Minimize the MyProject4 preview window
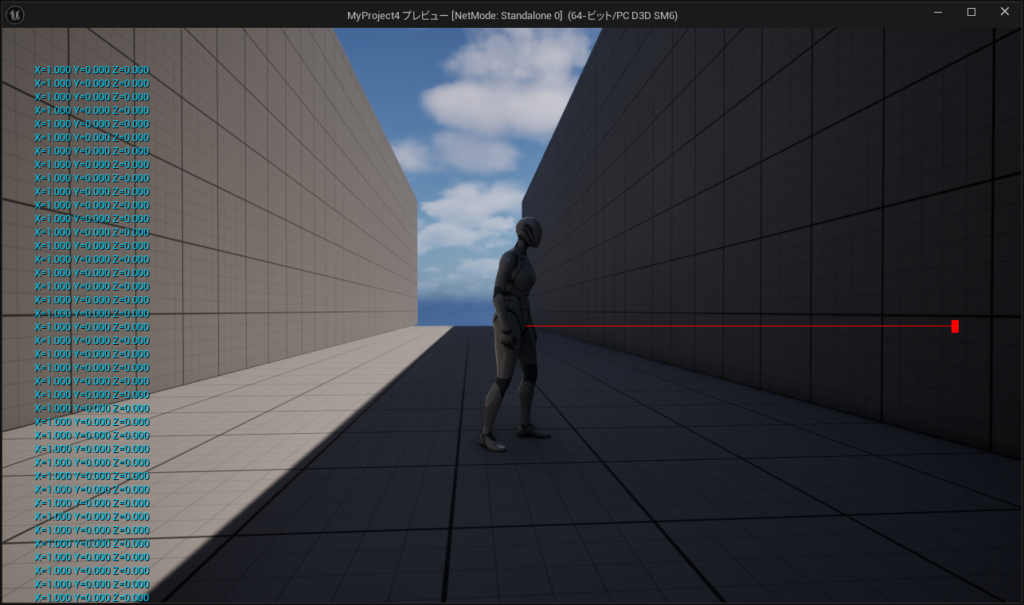 pyautogui.click(x=938, y=13)
